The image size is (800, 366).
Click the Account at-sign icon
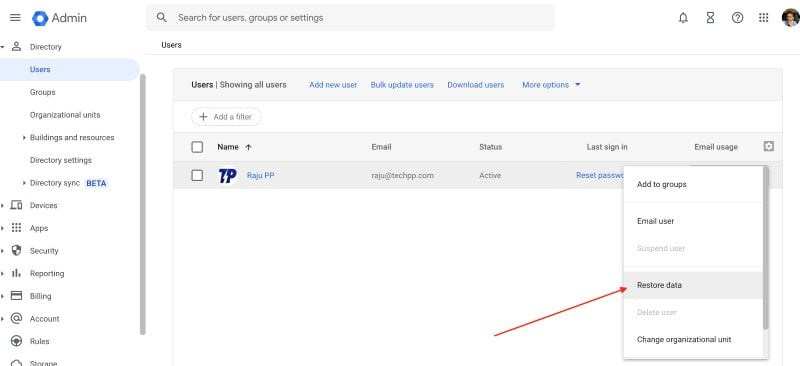(16, 319)
